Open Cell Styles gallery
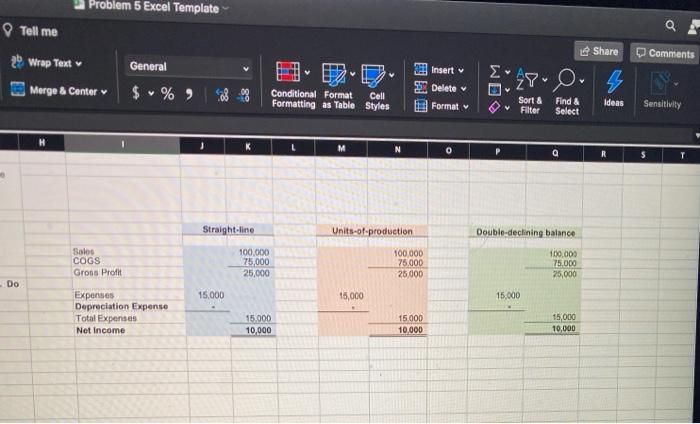Viewport: 700px width, 424px height. [377, 87]
